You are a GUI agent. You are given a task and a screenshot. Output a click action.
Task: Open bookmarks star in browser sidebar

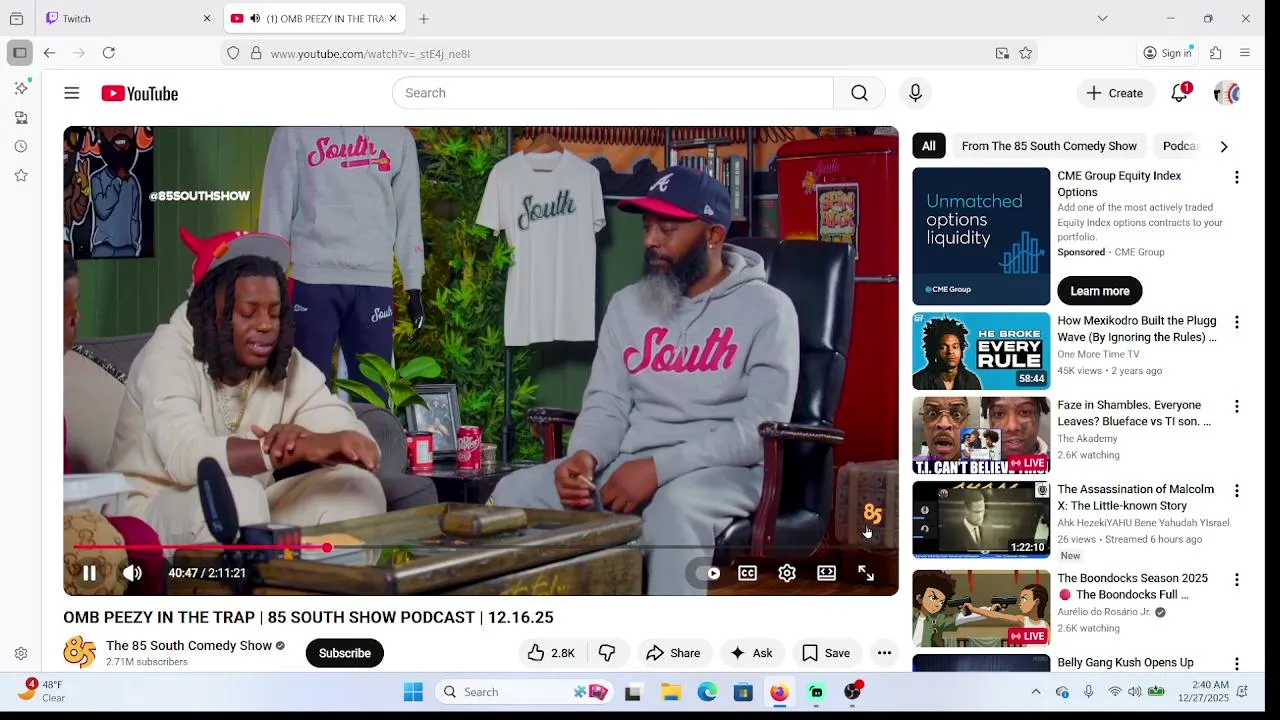click(x=21, y=176)
